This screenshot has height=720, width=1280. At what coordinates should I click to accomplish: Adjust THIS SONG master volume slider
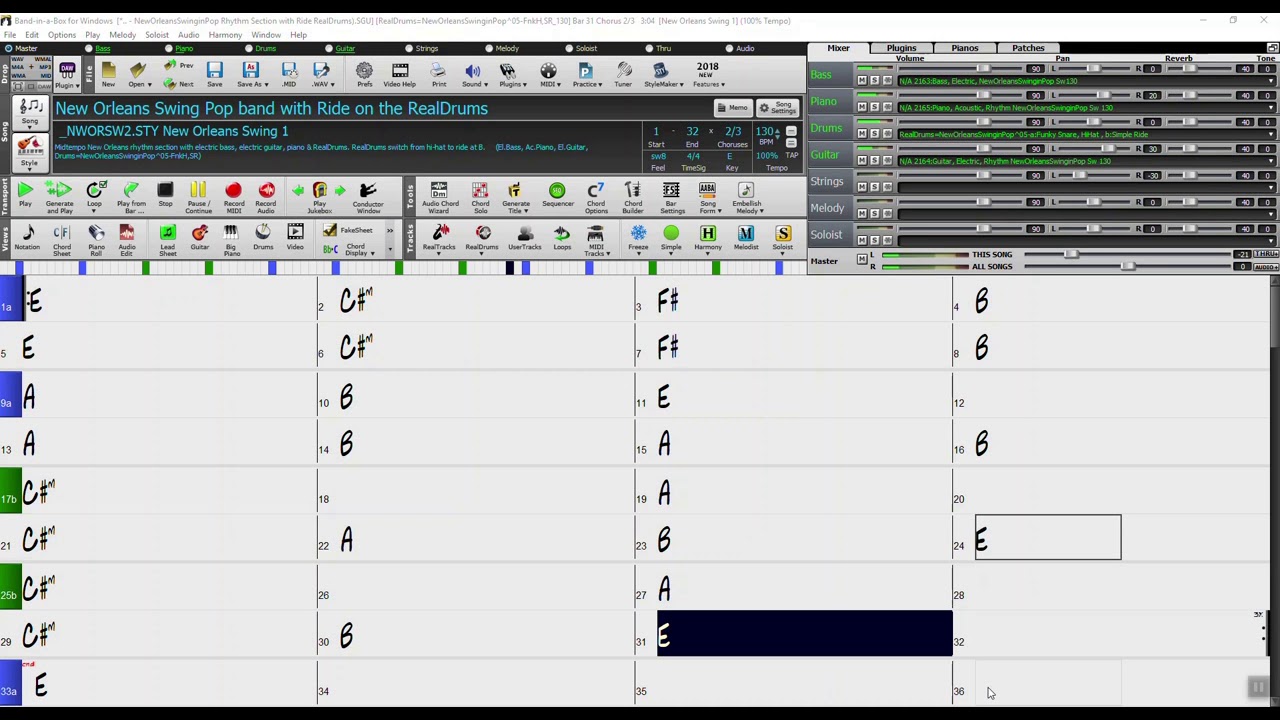pos(1071,254)
